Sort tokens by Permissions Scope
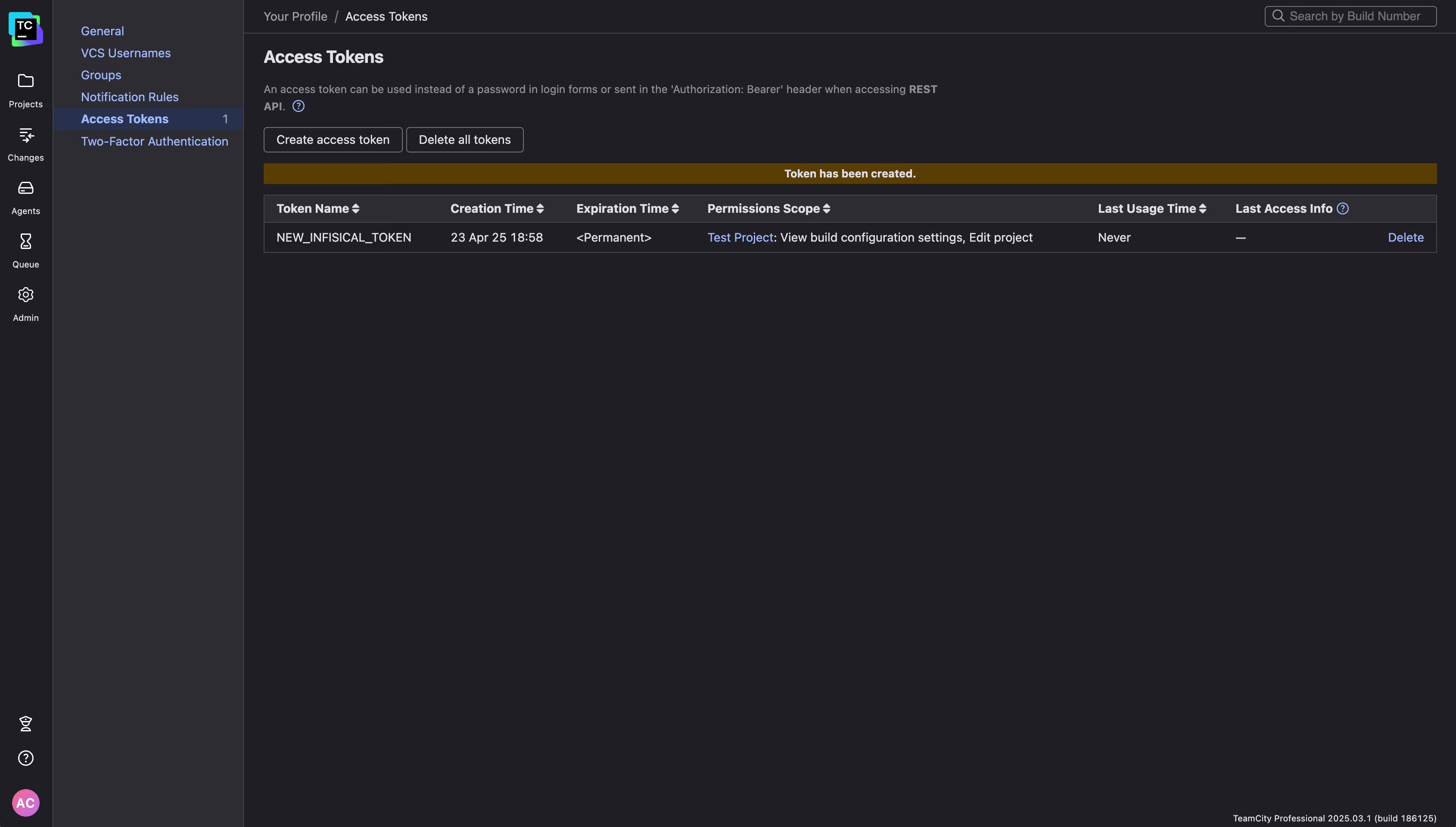This screenshot has height=827, width=1456. [769, 208]
